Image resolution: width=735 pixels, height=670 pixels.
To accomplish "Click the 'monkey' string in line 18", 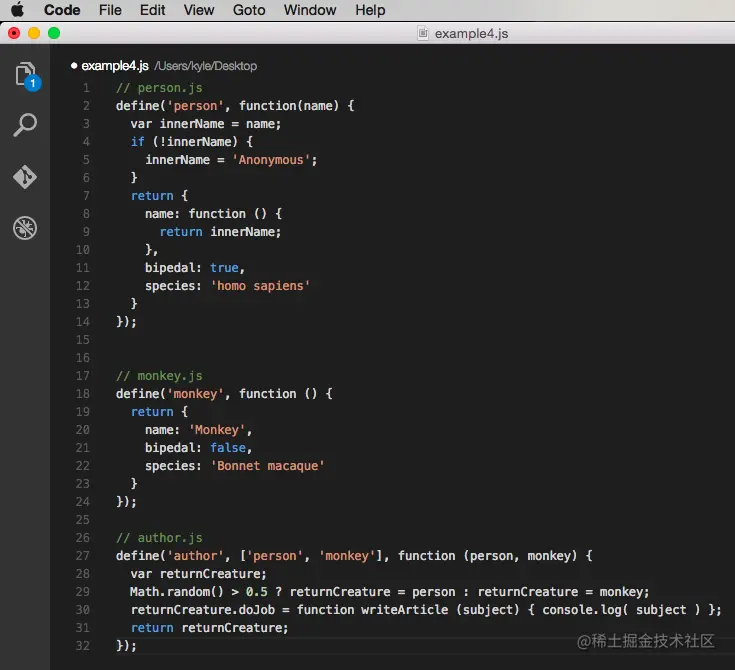I will click(195, 394).
